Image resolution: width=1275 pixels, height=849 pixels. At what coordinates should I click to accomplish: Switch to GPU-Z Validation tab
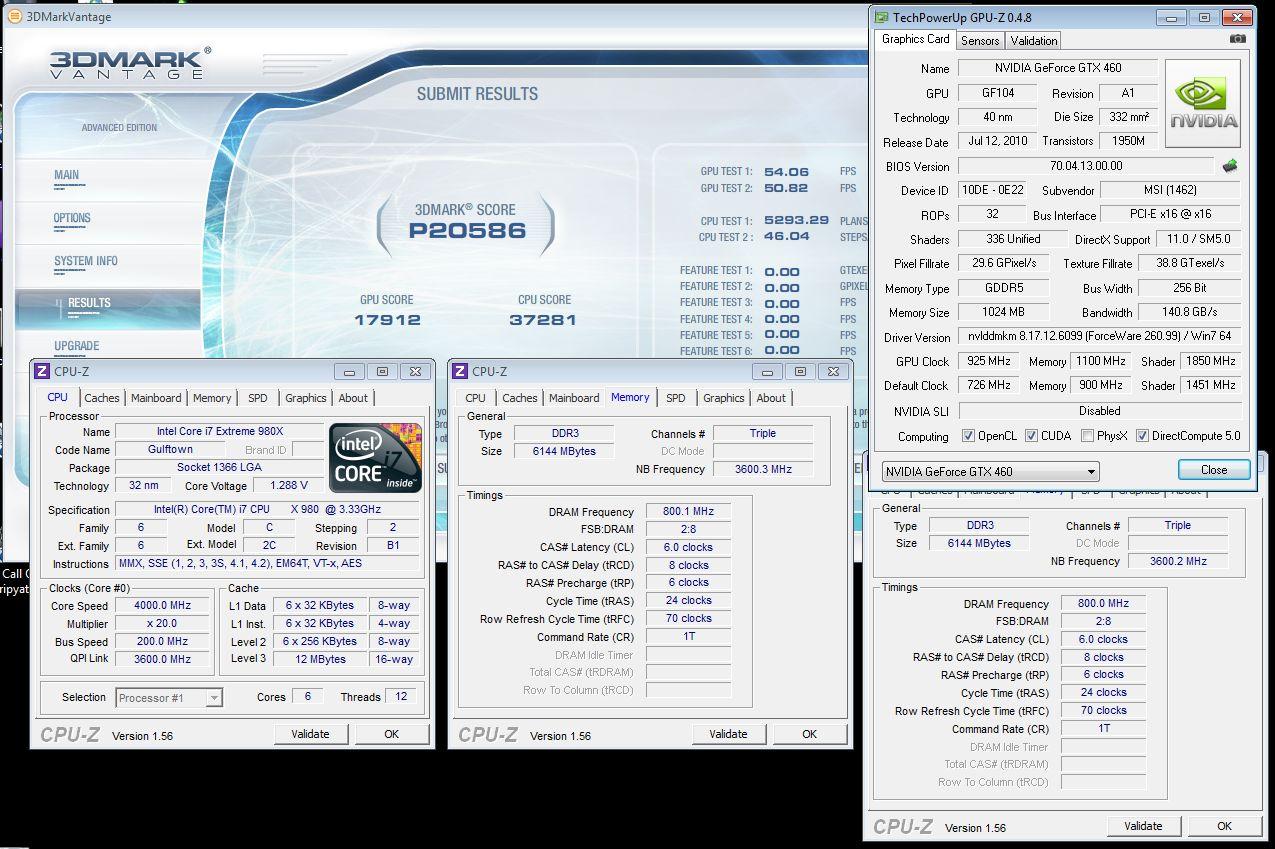pos(1033,41)
